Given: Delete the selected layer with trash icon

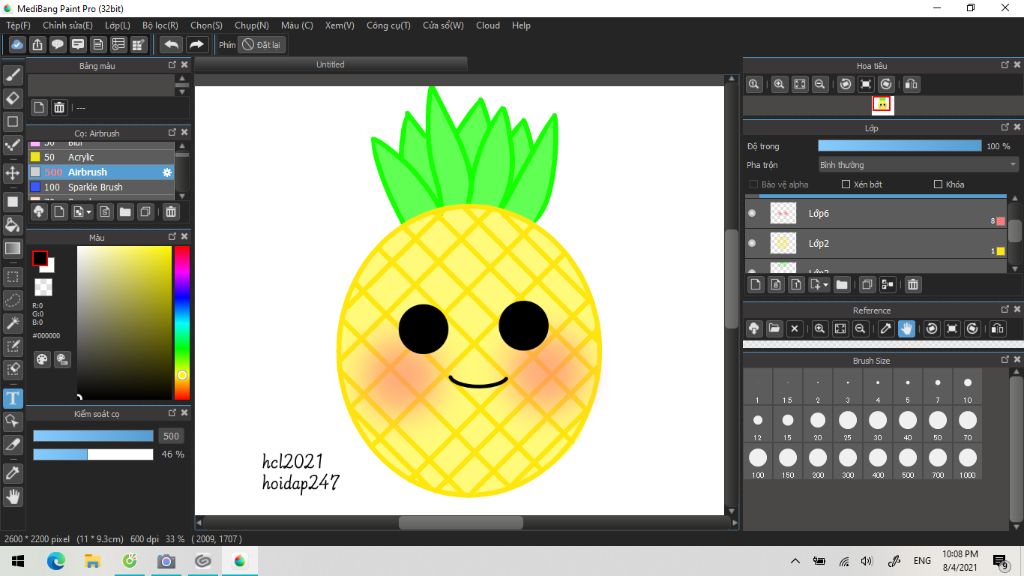Looking at the screenshot, I should pyautogui.click(x=913, y=285).
